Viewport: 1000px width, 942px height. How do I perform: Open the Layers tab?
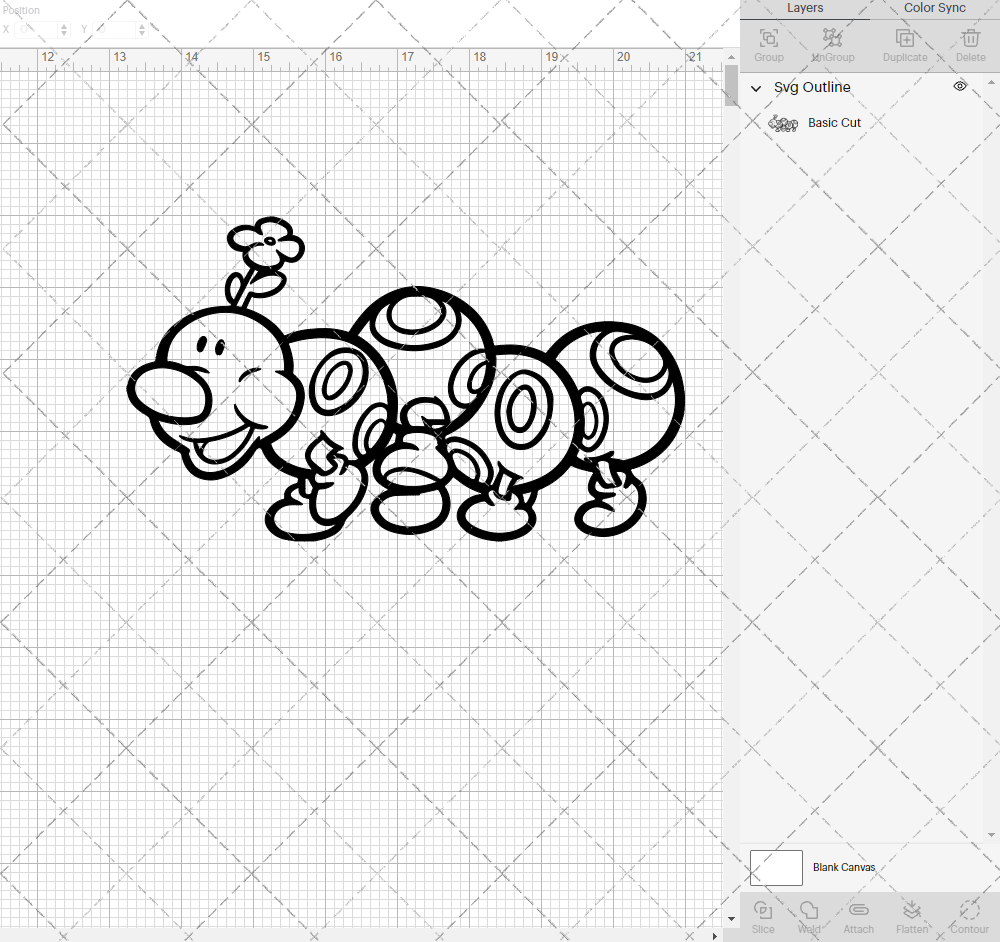805,8
